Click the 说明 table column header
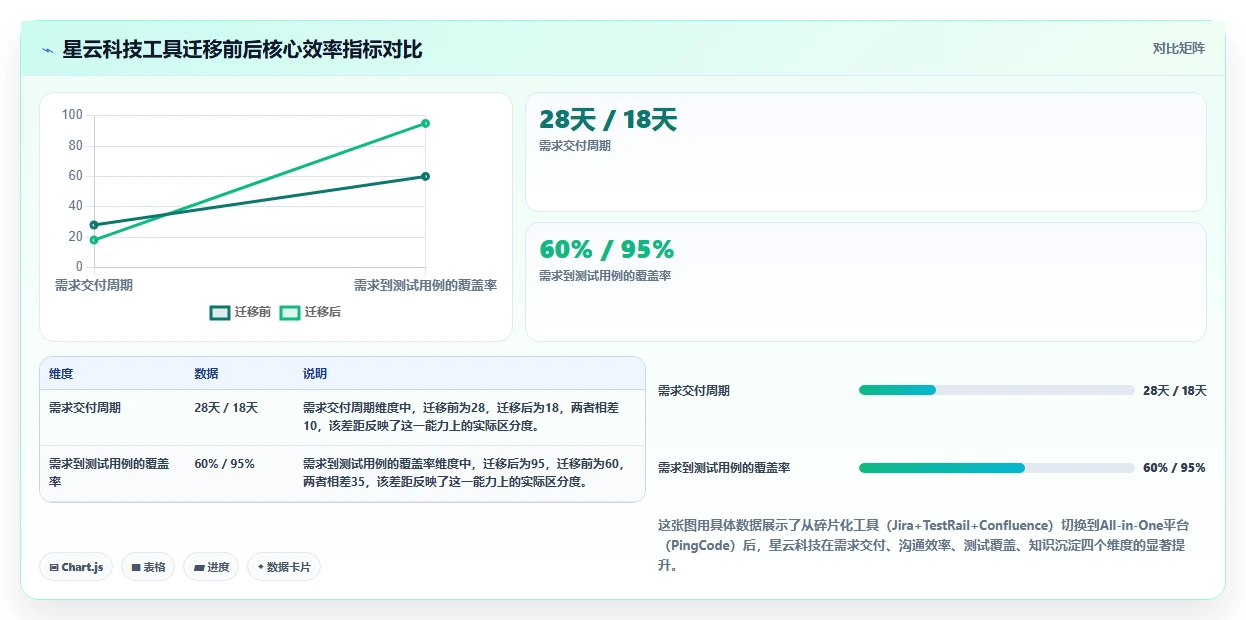Viewport: 1246px width, 620px height. pos(315,374)
